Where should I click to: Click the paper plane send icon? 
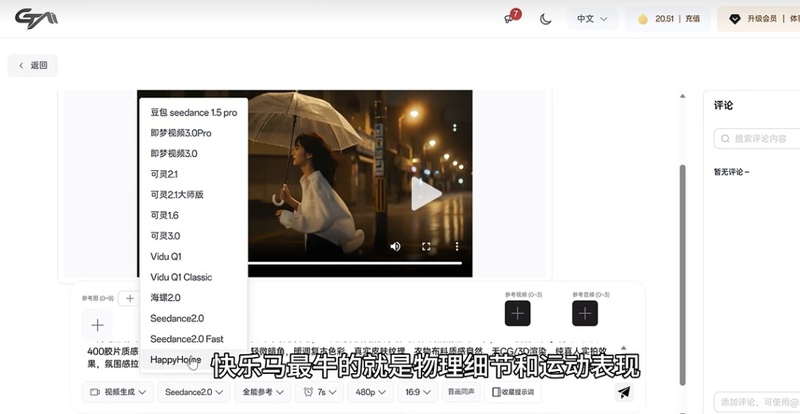[x=624, y=392]
